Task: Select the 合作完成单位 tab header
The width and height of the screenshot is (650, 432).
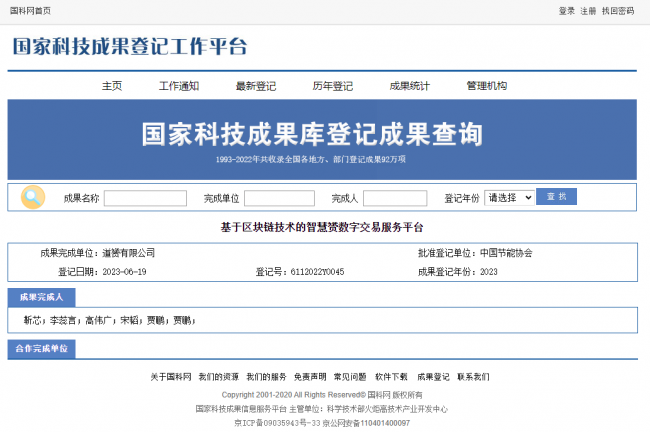Action: pyautogui.click(x=41, y=349)
